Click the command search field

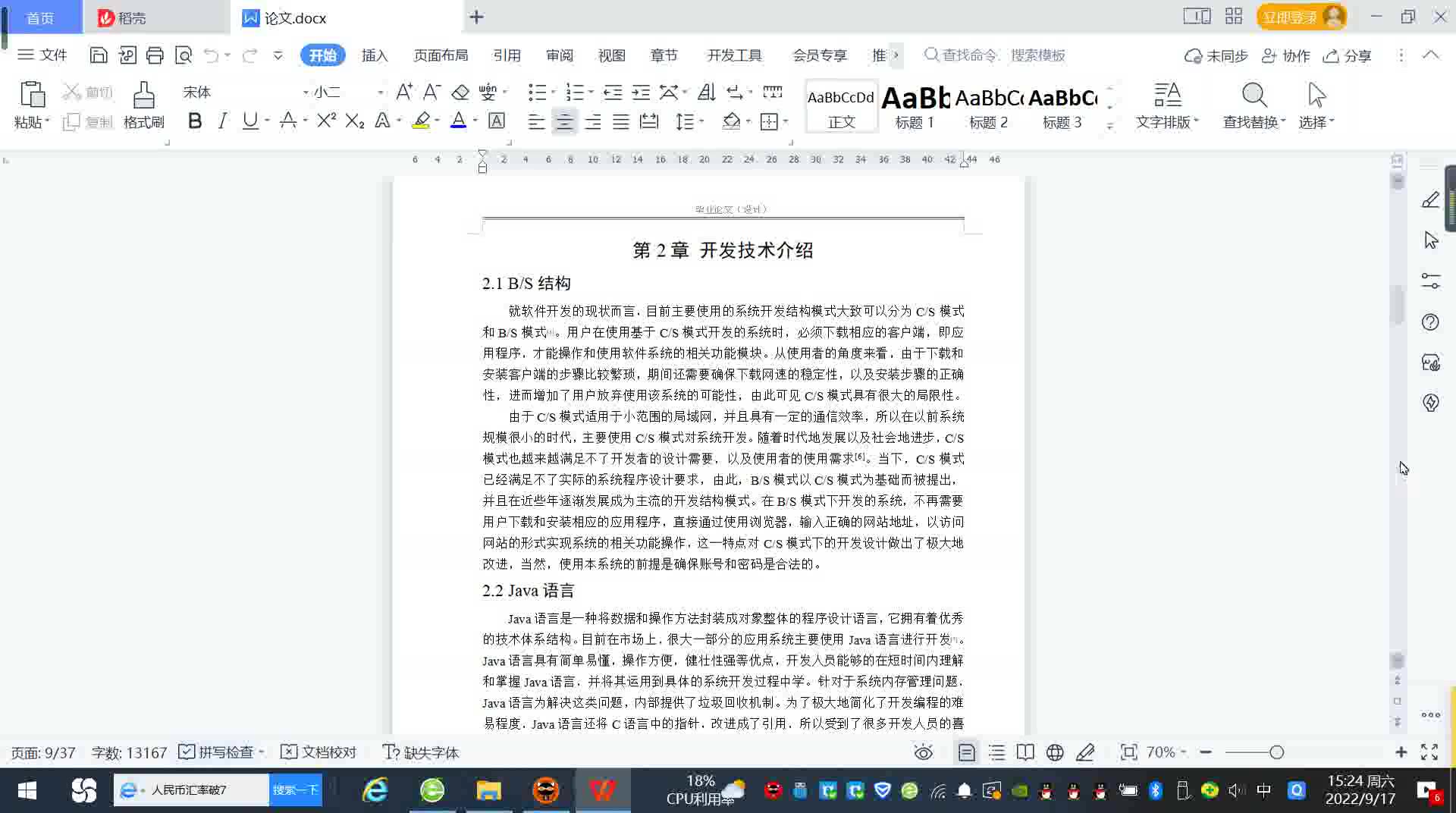click(x=995, y=55)
